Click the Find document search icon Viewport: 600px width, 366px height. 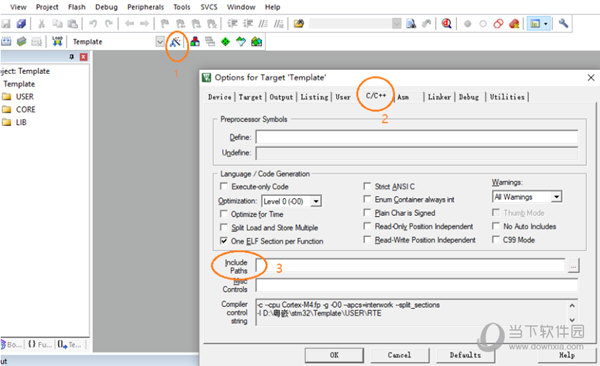point(411,24)
